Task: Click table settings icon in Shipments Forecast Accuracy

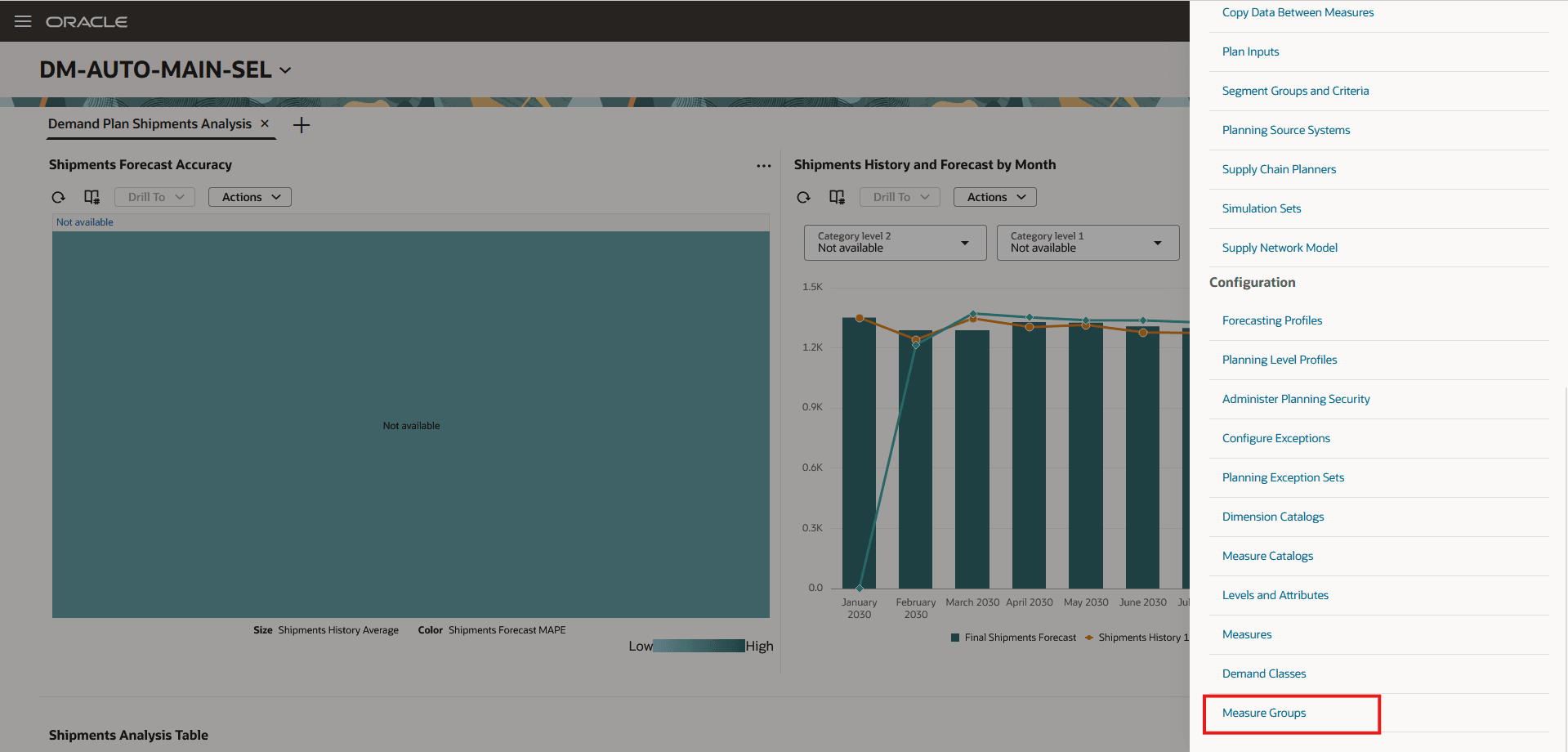Action: click(x=92, y=197)
